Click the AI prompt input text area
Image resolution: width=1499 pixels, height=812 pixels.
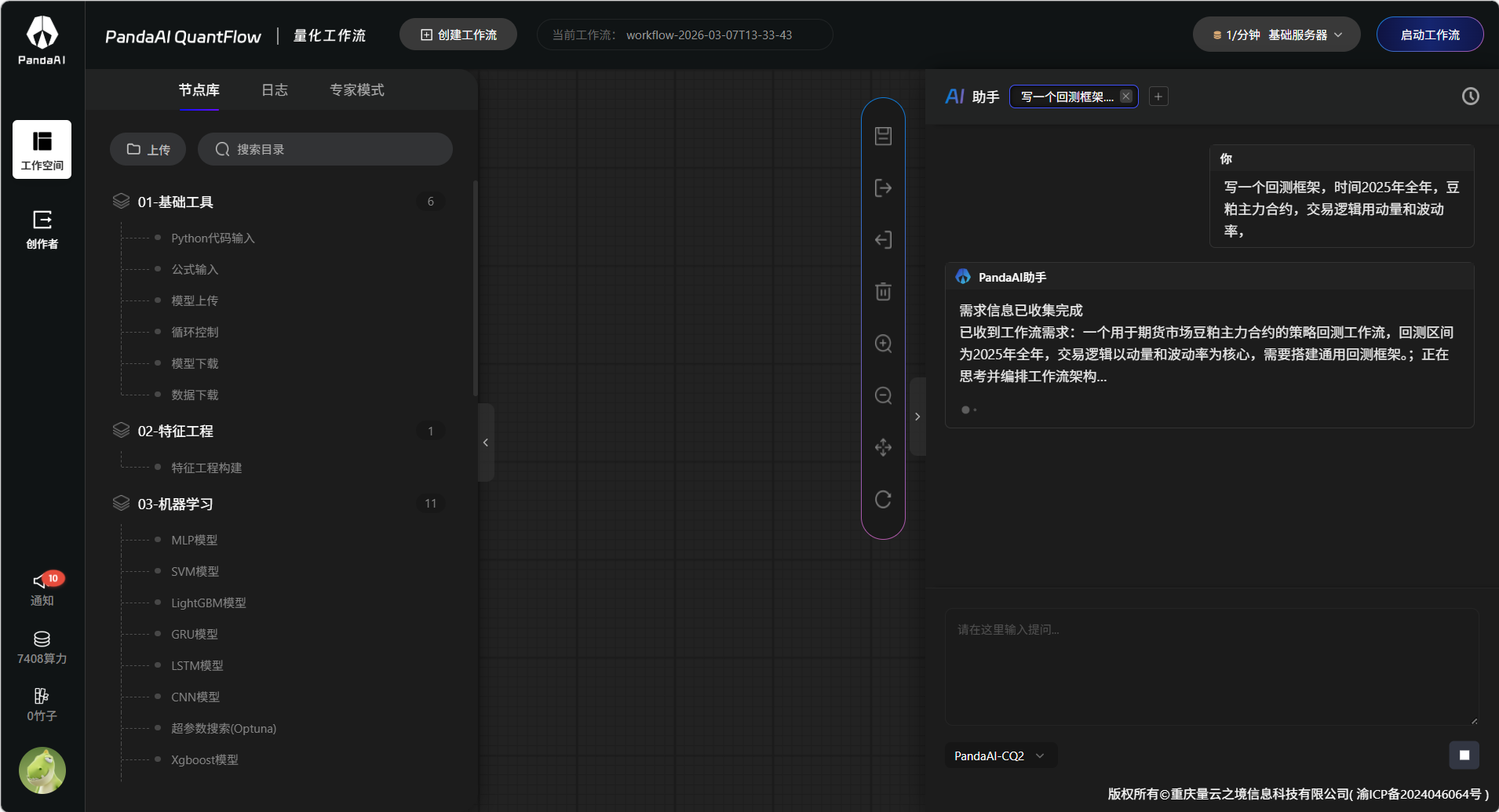coord(1212,667)
